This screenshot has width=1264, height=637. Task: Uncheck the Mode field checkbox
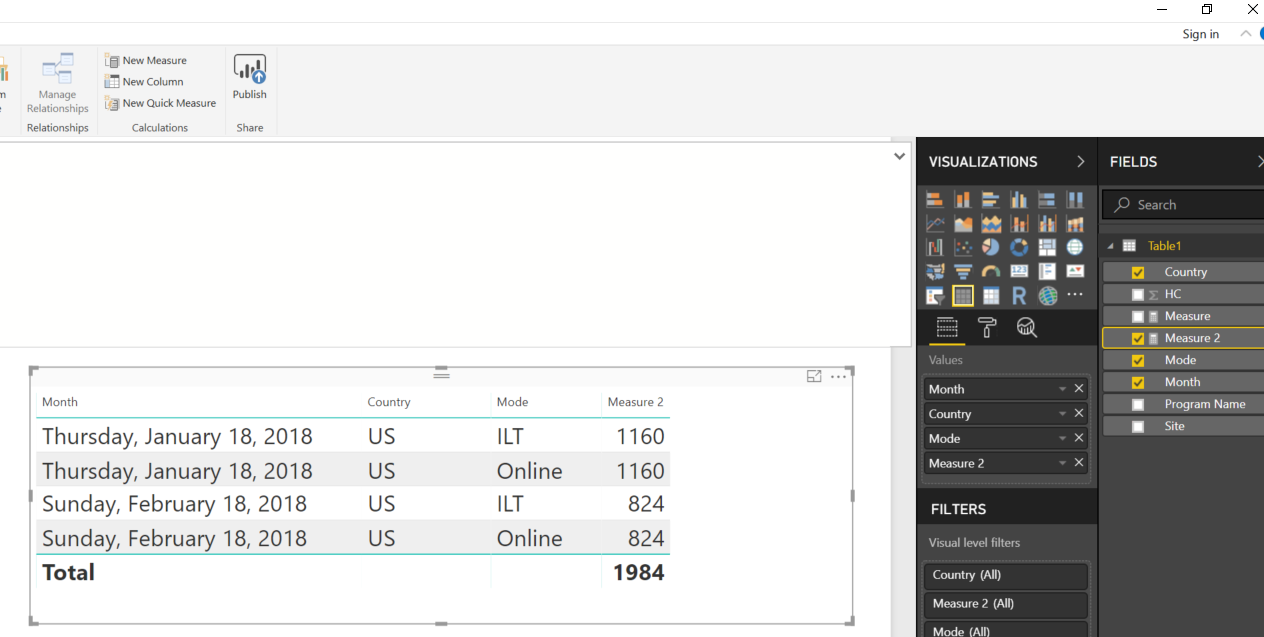coord(1138,360)
